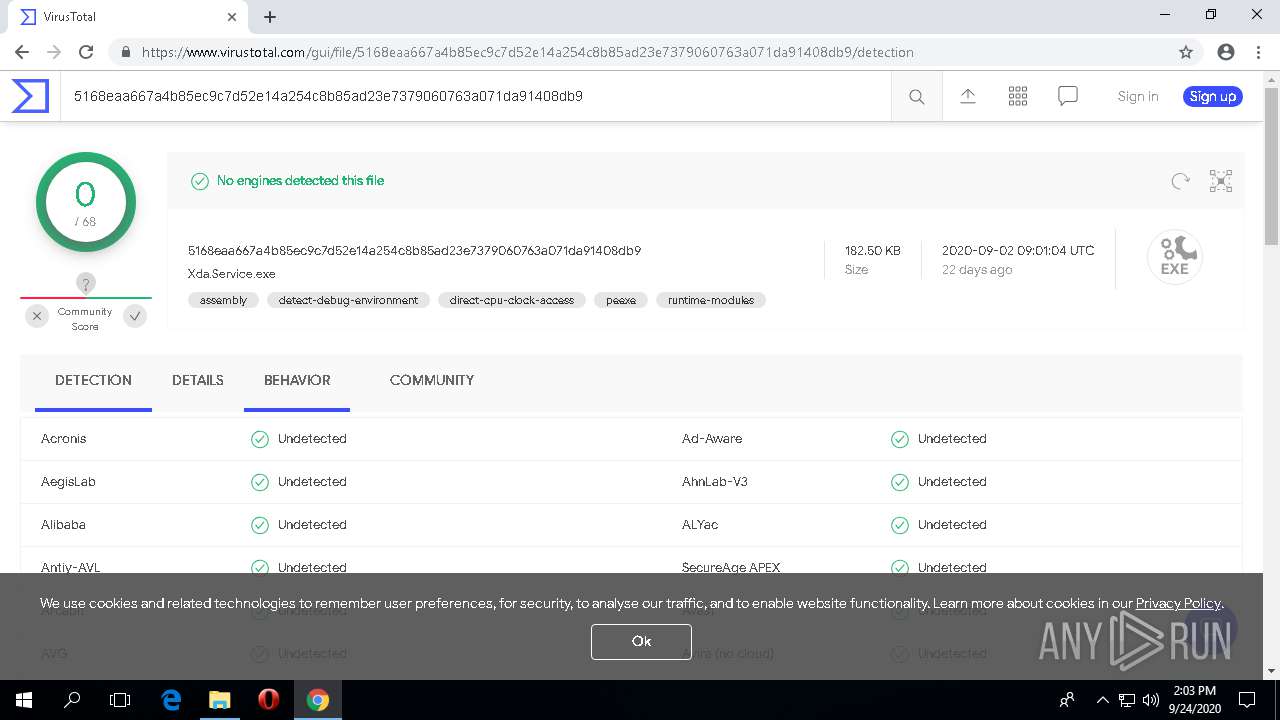The image size is (1280, 720).
Task: Click the VirusTotal logo icon
Action: pos(30,96)
